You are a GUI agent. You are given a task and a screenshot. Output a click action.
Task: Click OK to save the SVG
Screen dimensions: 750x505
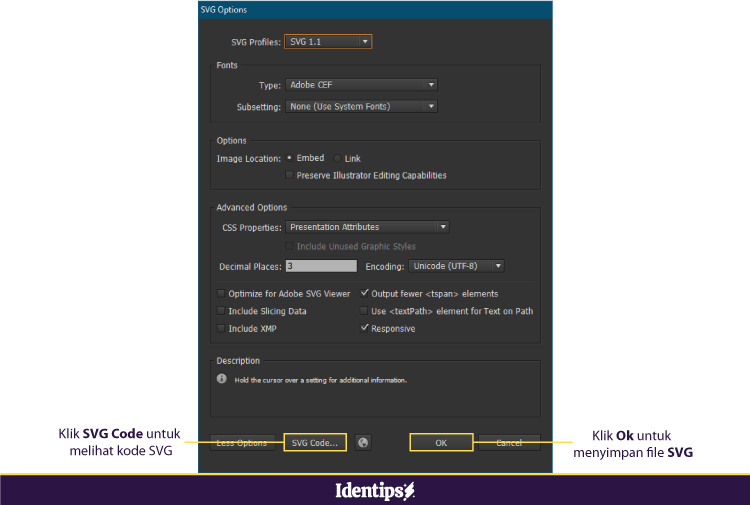click(x=441, y=442)
